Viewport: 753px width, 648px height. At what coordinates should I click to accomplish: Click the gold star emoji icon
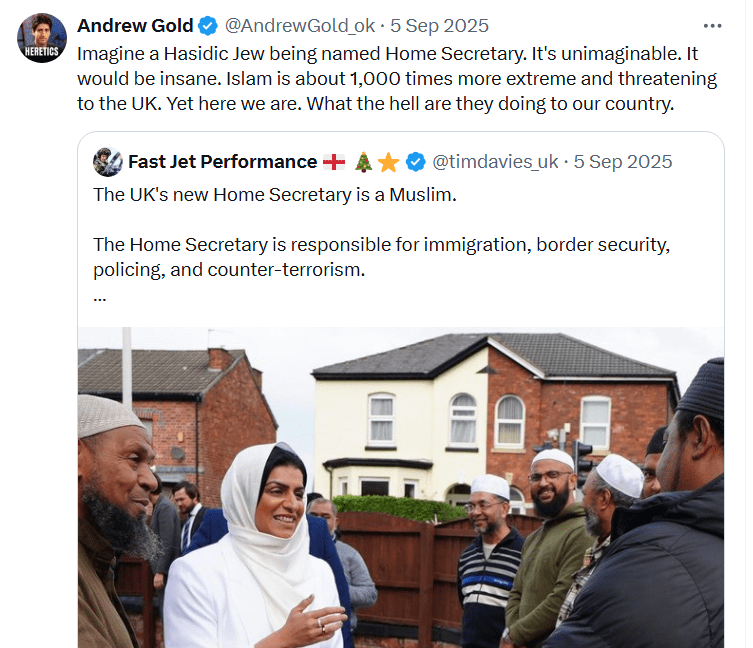(388, 162)
